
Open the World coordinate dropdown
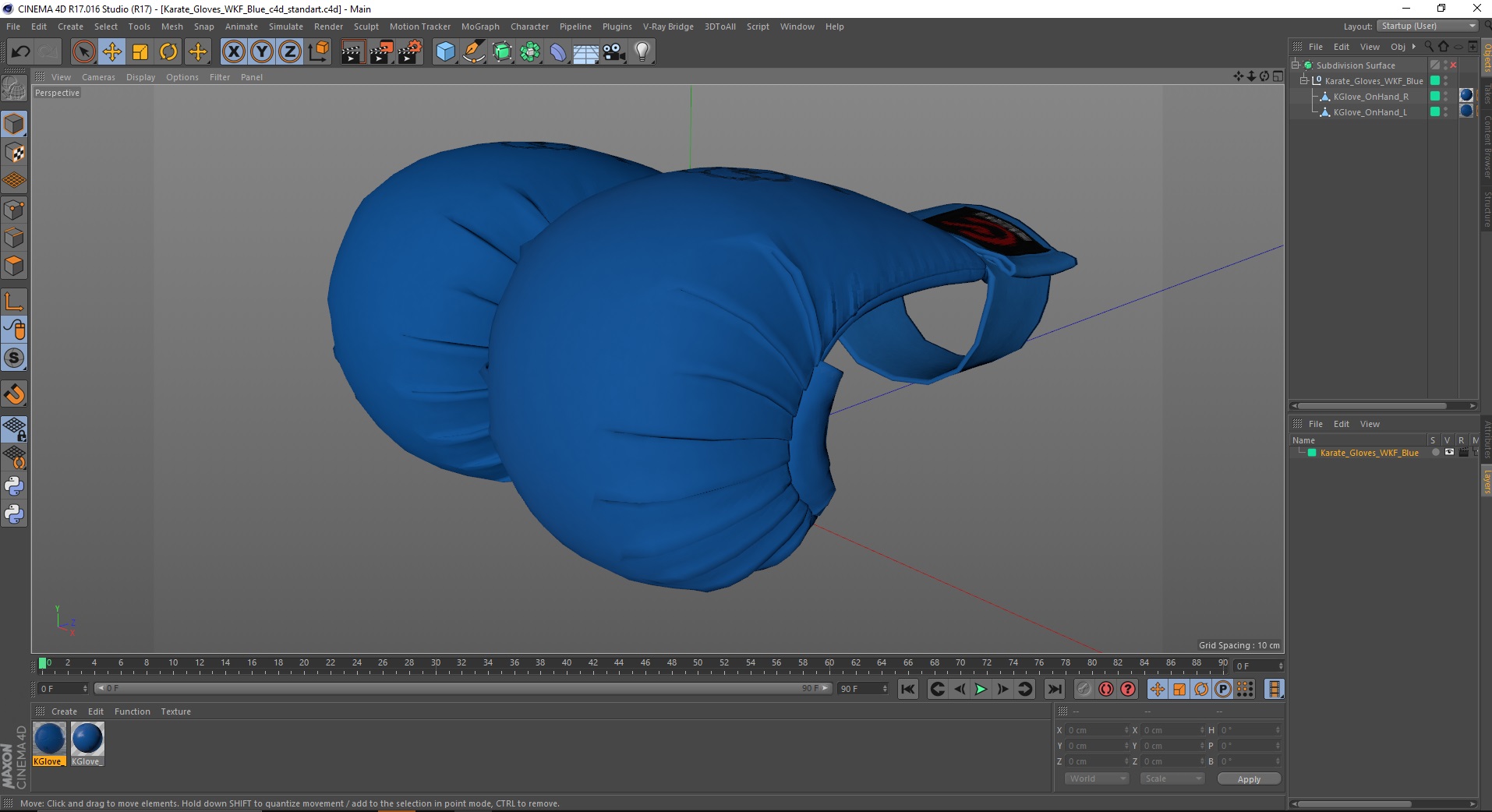point(1096,778)
